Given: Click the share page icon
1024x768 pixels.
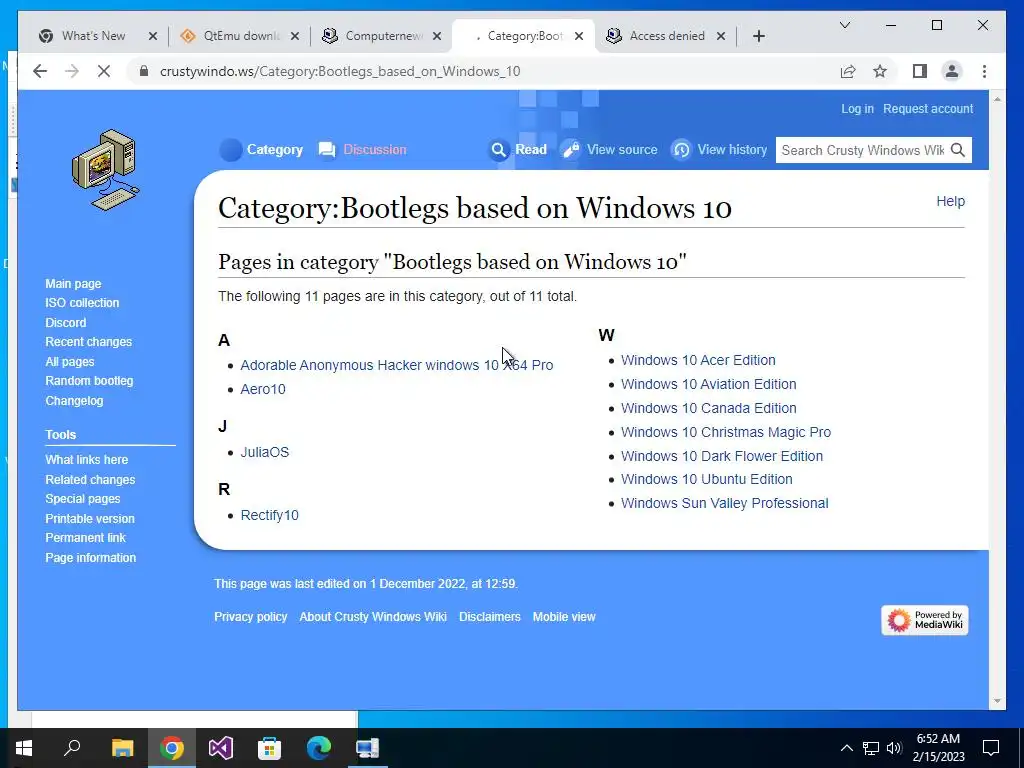Looking at the screenshot, I should click(848, 71).
